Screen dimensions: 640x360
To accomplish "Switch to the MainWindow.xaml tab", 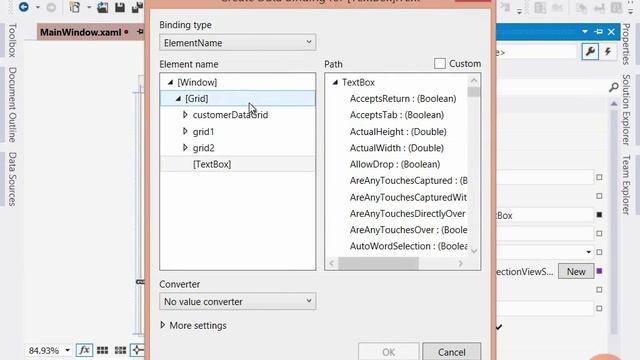I will [x=80, y=32].
